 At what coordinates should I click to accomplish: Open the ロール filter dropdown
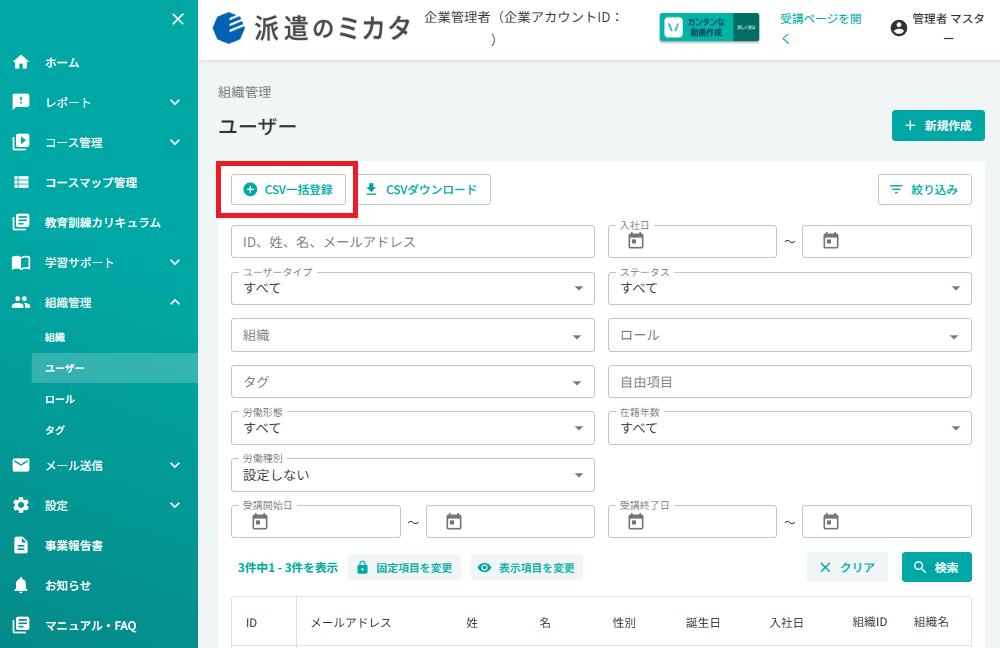click(790, 335)
